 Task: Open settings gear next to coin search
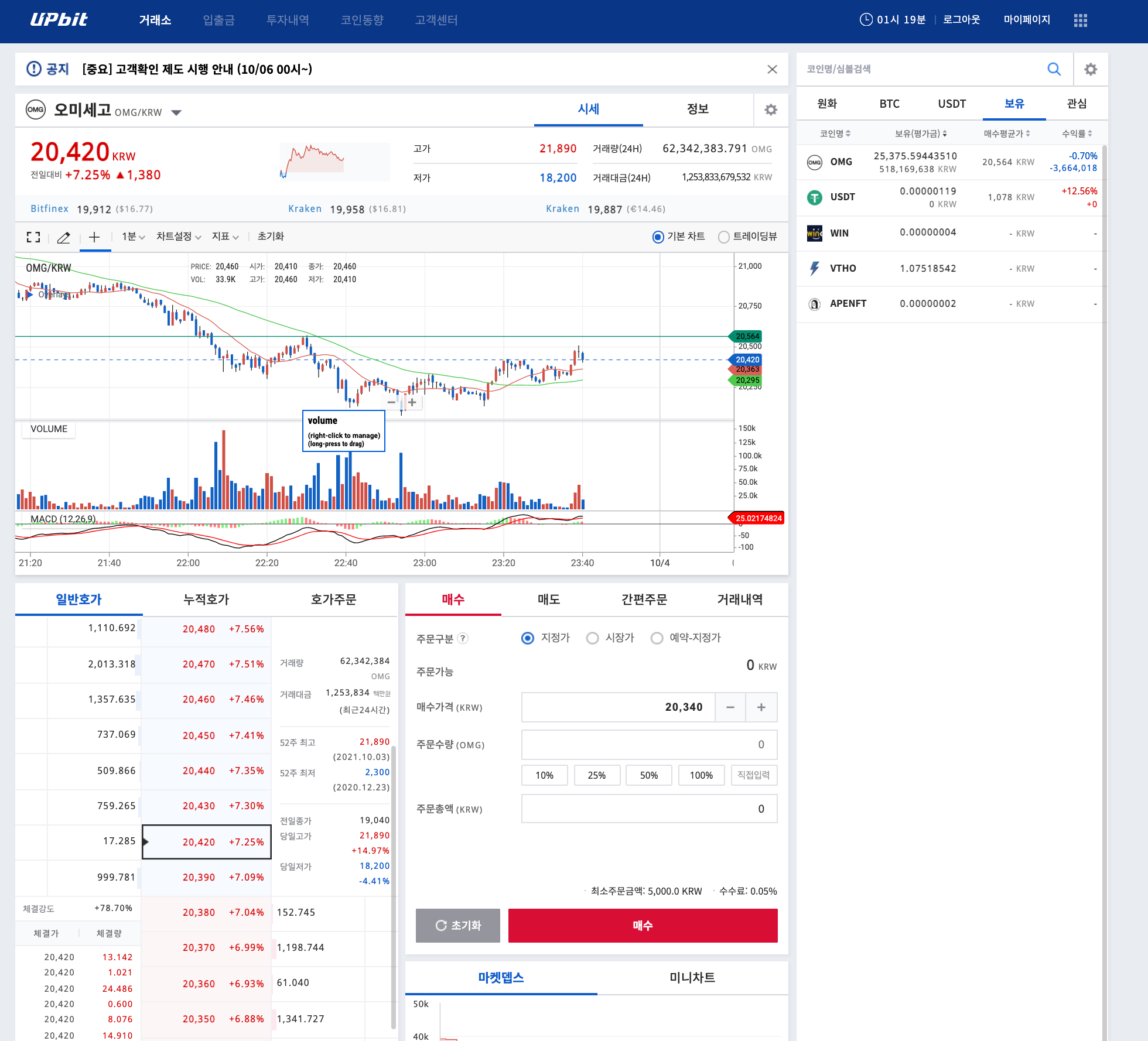point(1090,69)
